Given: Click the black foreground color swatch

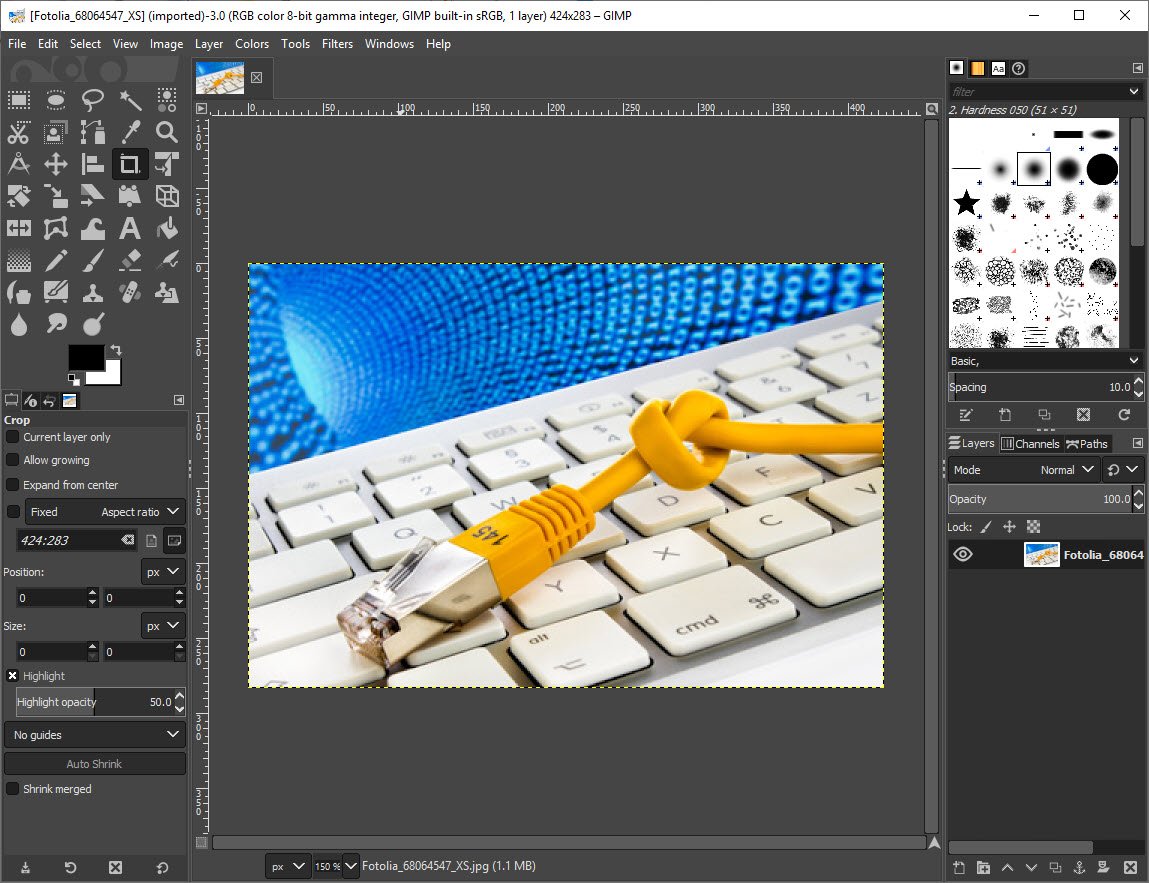Looking at the screenshot, I should click(x=84, y=357).
